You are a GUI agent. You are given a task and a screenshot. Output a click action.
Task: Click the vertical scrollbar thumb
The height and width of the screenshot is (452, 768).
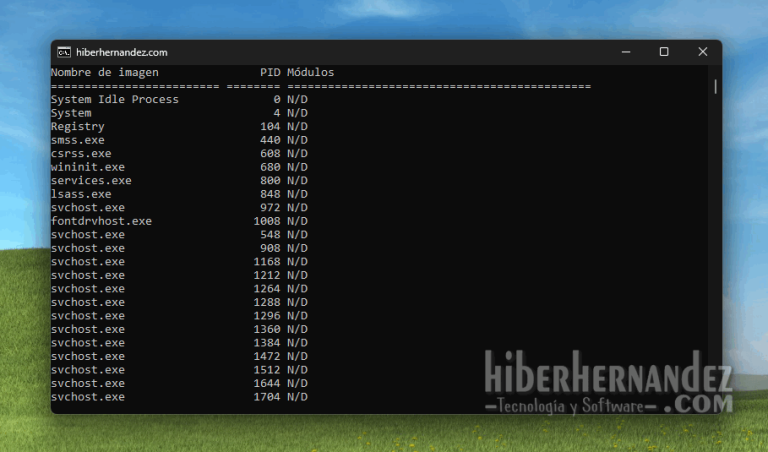tap(715, 87)
